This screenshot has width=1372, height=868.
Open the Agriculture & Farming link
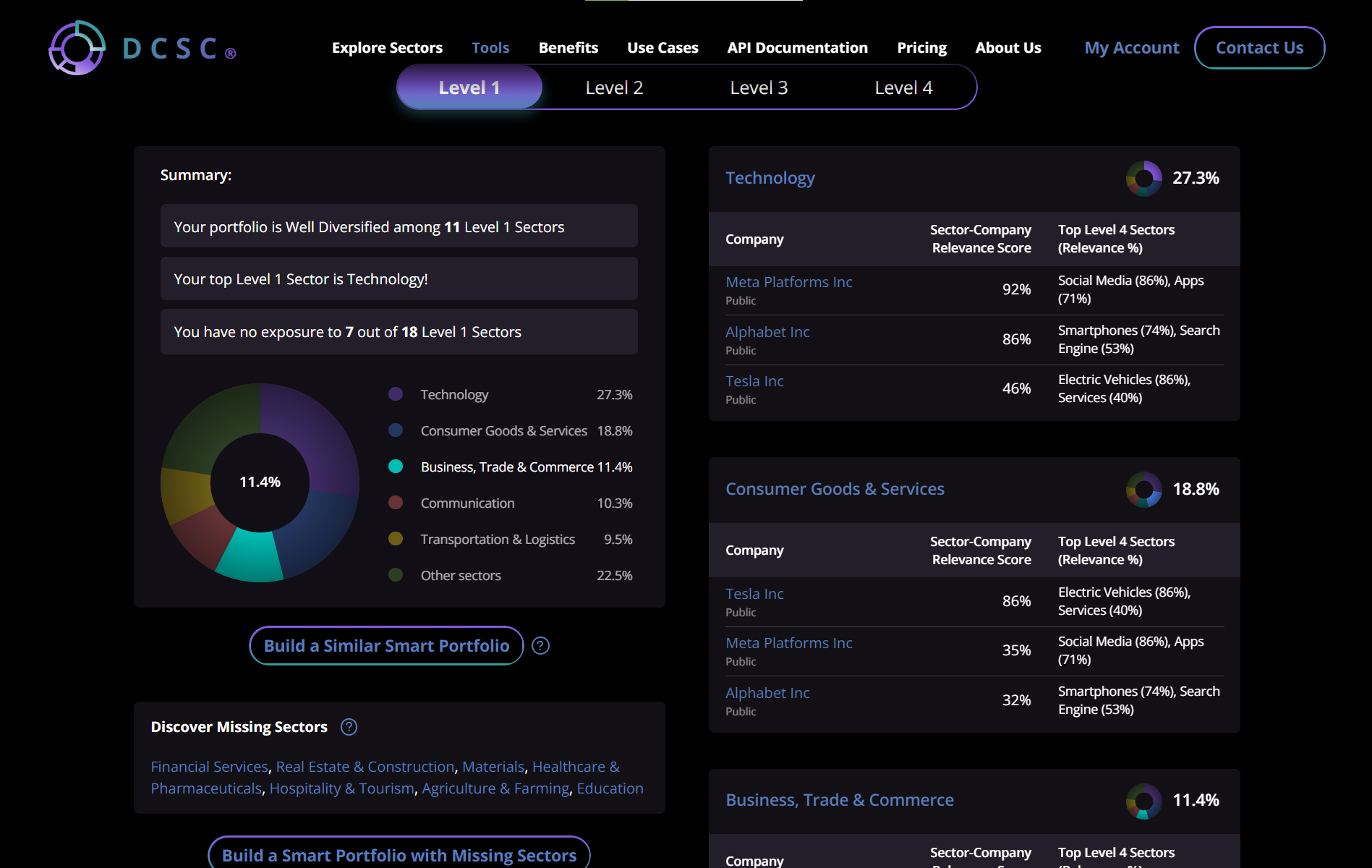click(495, 788)
